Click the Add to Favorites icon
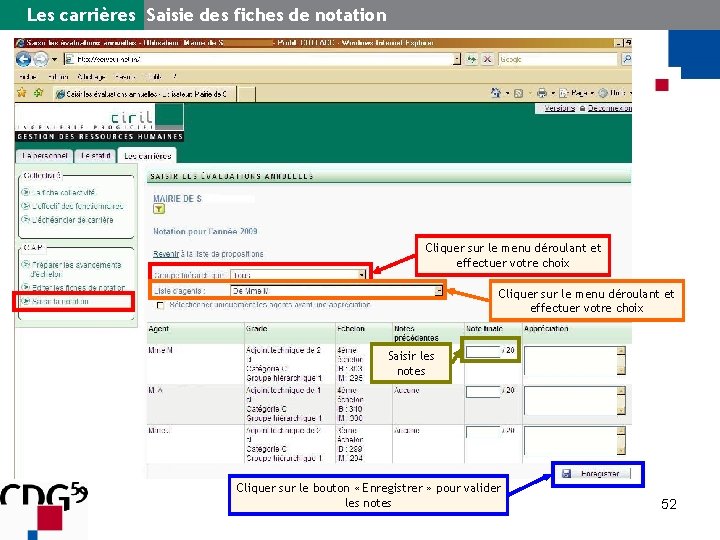Screen dimensions: 720x540 click(x=39, y=93)
